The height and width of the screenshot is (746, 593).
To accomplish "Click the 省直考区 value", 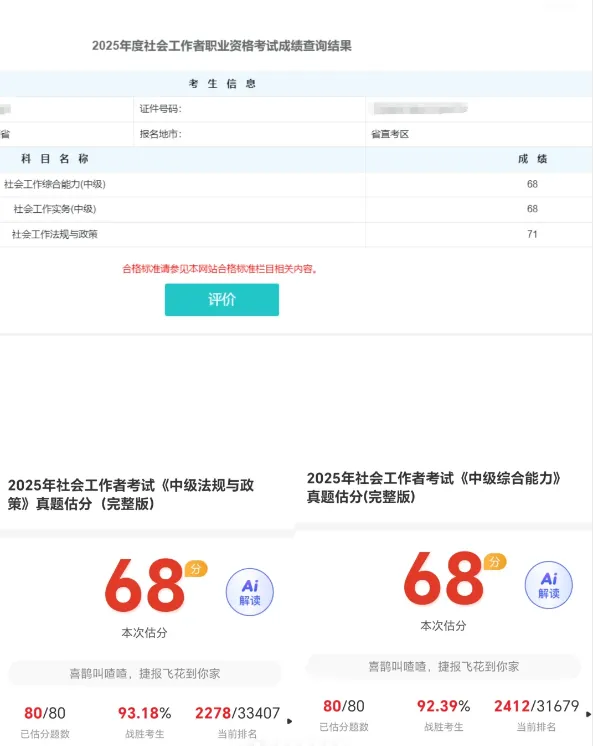I will [x=390, y=135].
